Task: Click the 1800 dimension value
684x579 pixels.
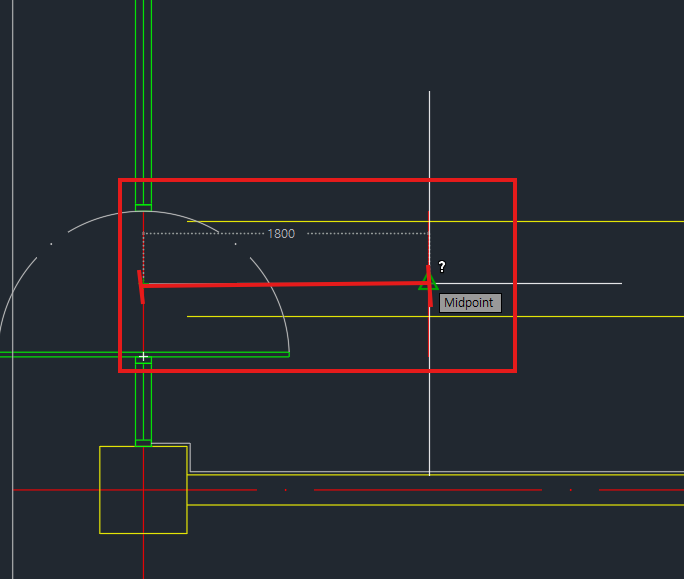Action: 281,234
